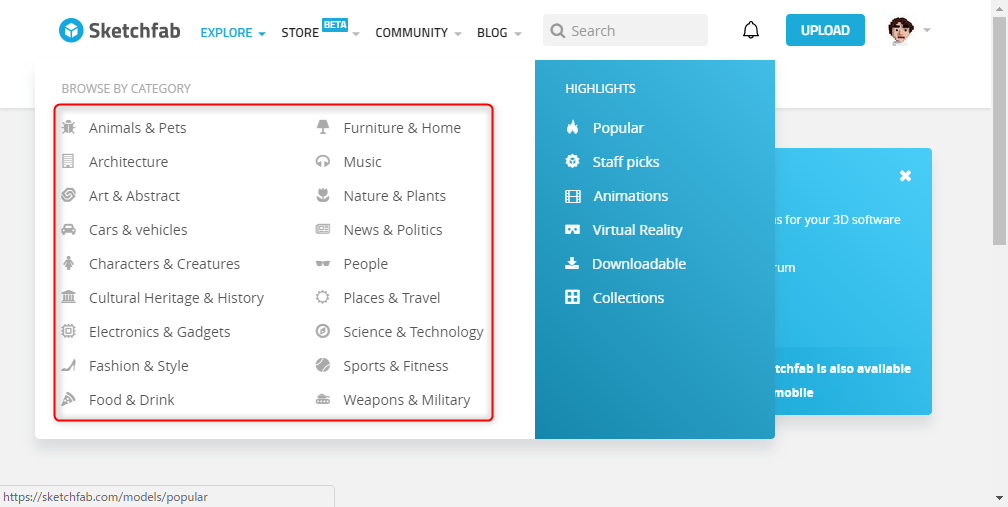Open Science & Technology category
Image resolution: width=1008 pixels, height=507 pixels.
tap(413, 332)
